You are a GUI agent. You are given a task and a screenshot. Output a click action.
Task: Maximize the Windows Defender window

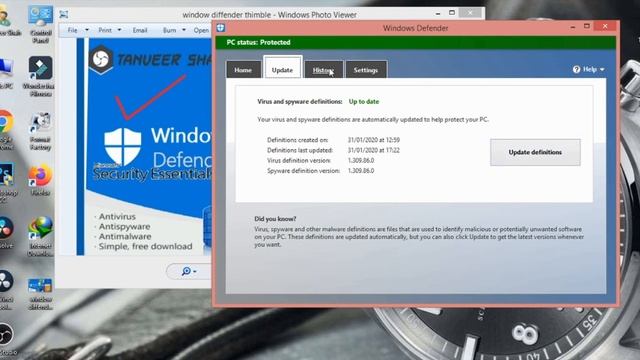[587, 27]
